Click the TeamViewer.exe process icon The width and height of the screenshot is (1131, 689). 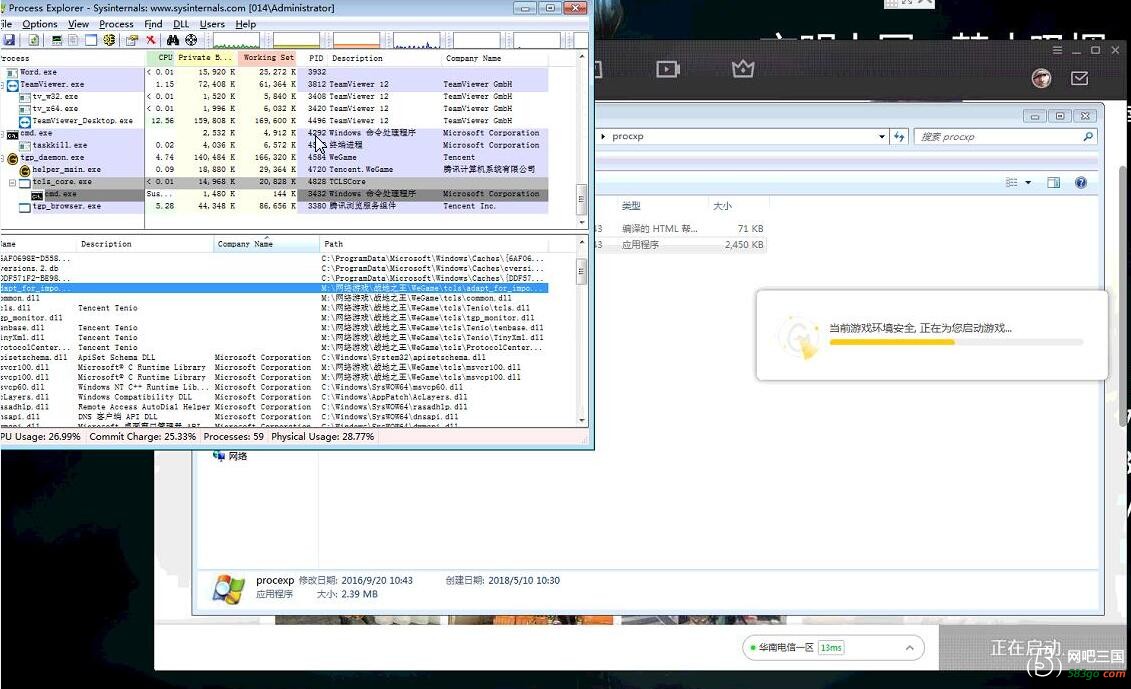tap(12, 84)
